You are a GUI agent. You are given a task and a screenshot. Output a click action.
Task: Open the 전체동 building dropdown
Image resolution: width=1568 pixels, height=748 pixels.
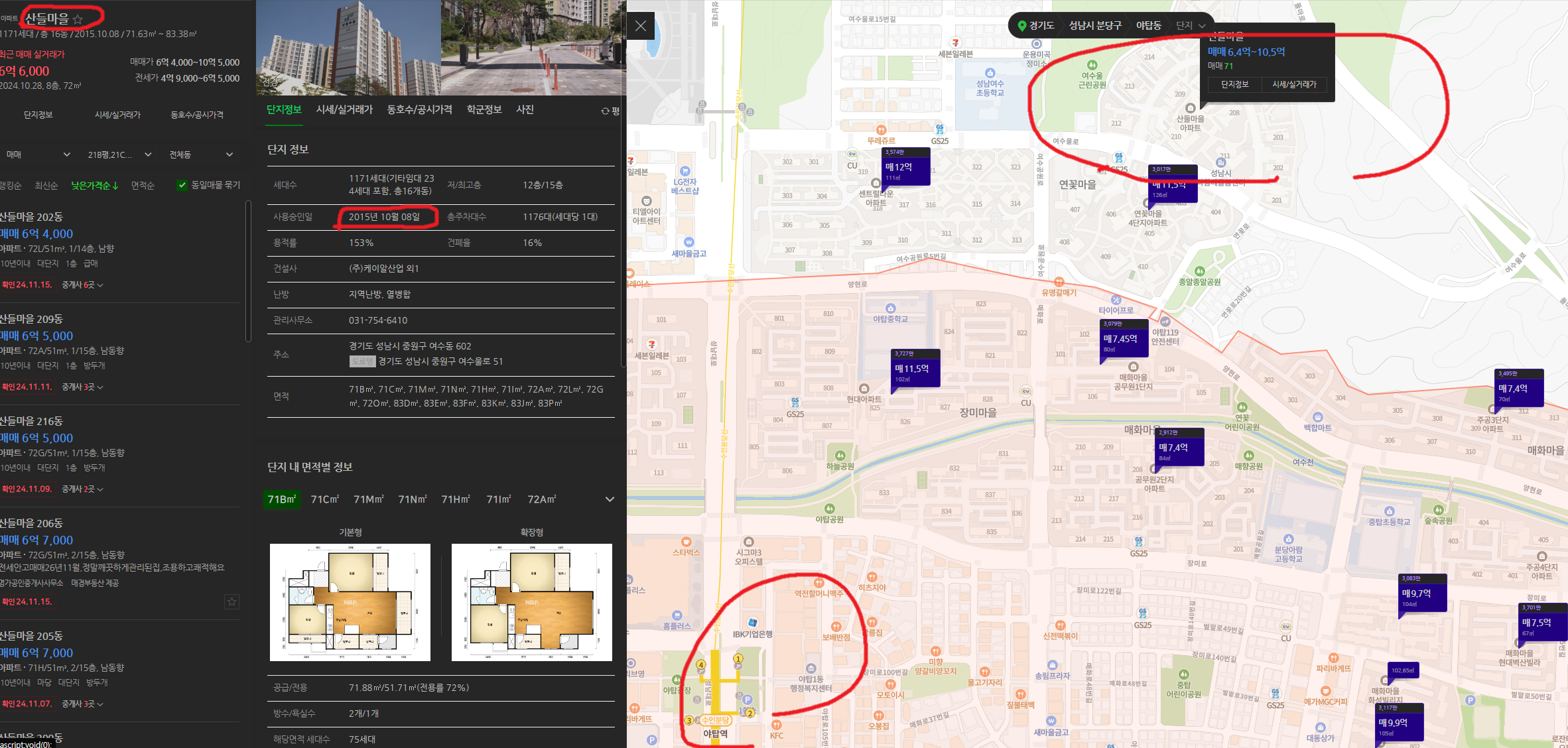point(200,155)
